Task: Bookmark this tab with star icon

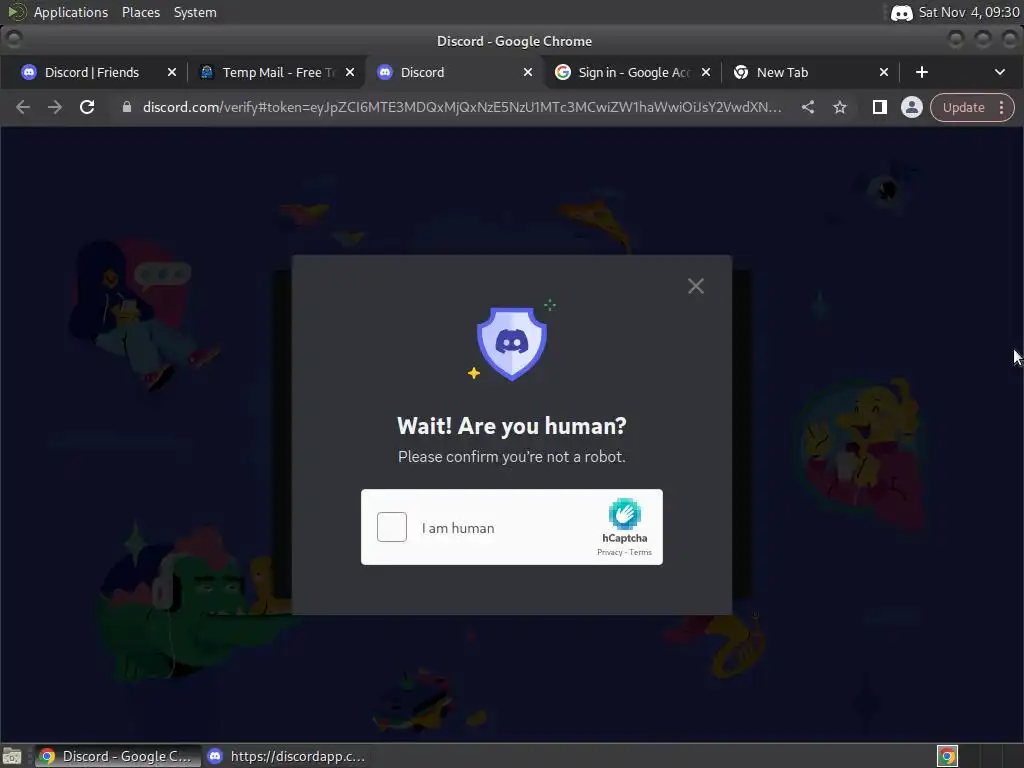Action: pos(840,107)
